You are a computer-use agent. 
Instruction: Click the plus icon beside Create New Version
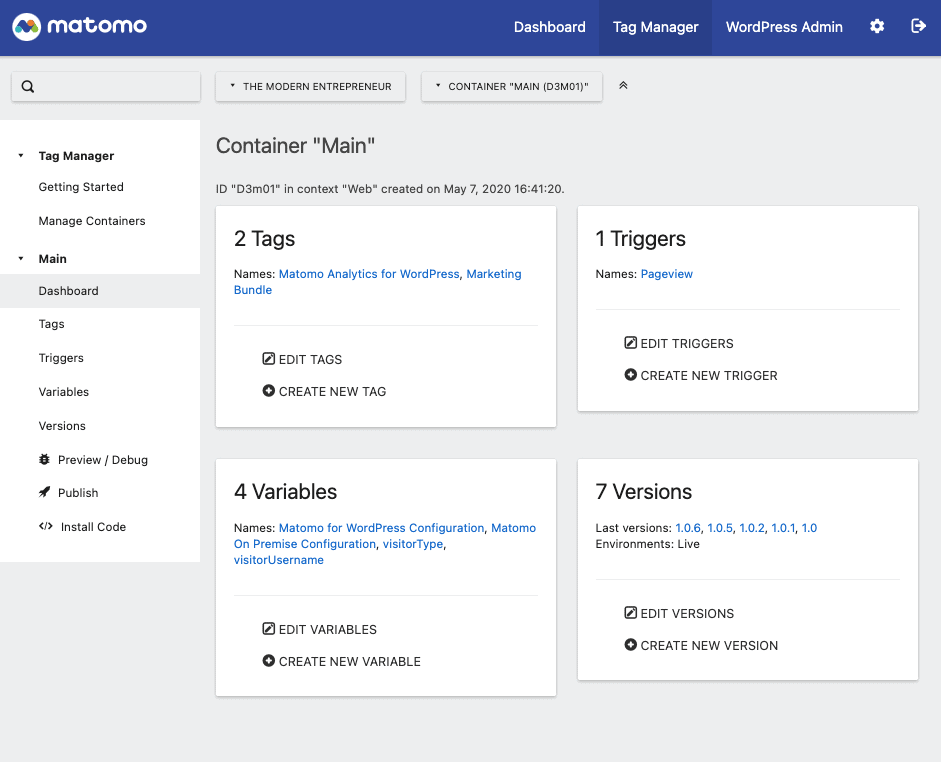pyautogui.click(x=630, y=644)
